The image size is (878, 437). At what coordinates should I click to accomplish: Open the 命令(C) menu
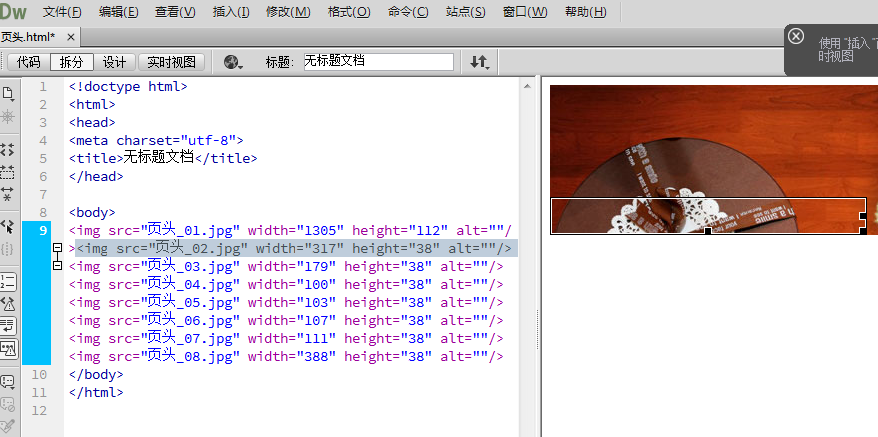[x=408, y=12]
